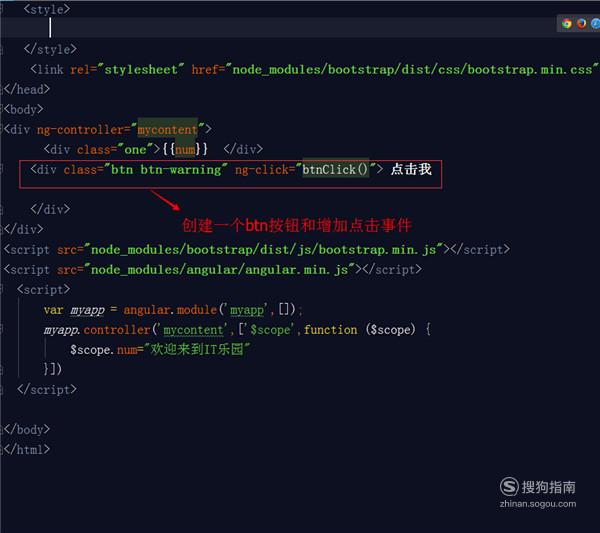Click the closing </html> tag
The width and height of the screenshot is (600, 533).
26,450
